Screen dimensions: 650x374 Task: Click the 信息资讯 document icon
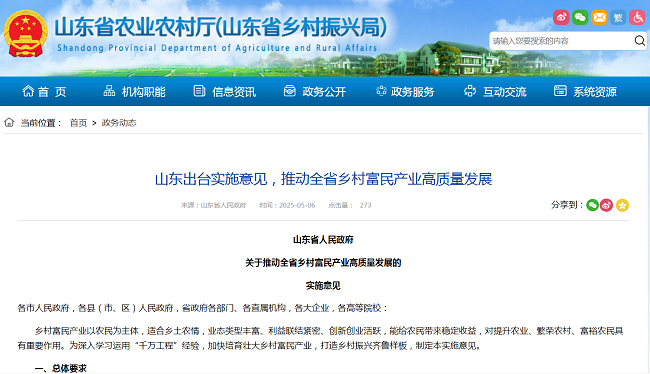[199, 91]
